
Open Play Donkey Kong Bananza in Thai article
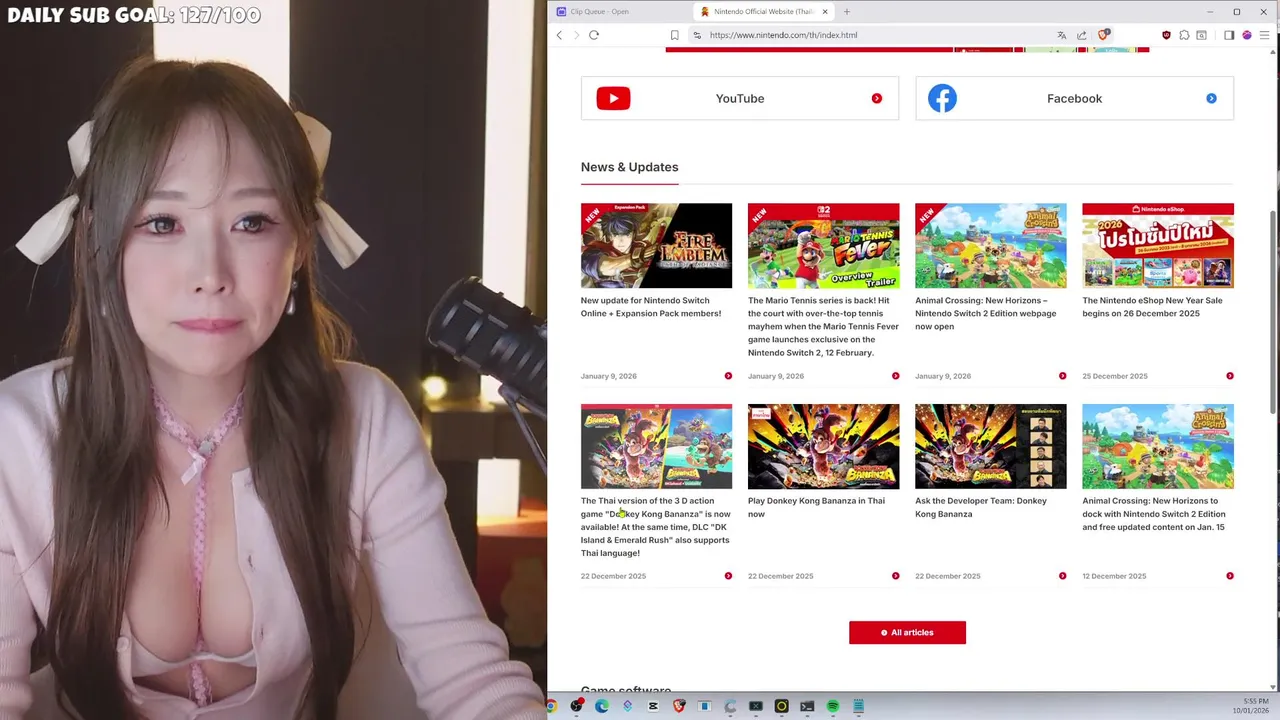[816, 507]
